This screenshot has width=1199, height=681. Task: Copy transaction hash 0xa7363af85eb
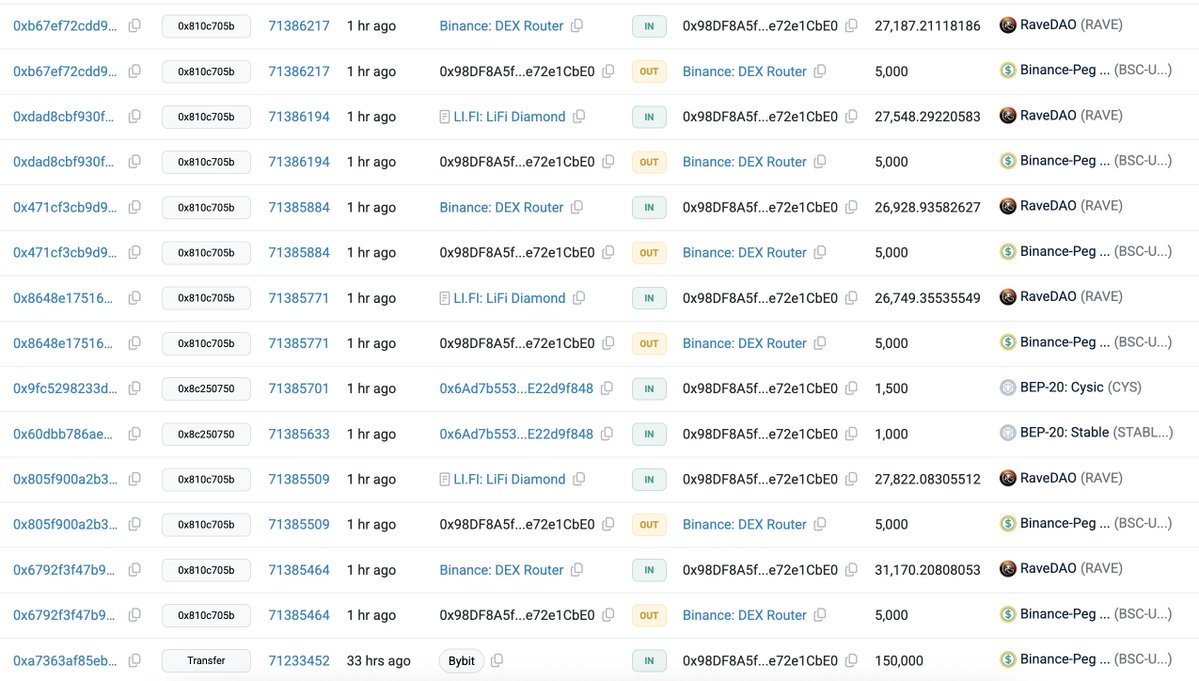pyautogui.click(x=135, y=661)
